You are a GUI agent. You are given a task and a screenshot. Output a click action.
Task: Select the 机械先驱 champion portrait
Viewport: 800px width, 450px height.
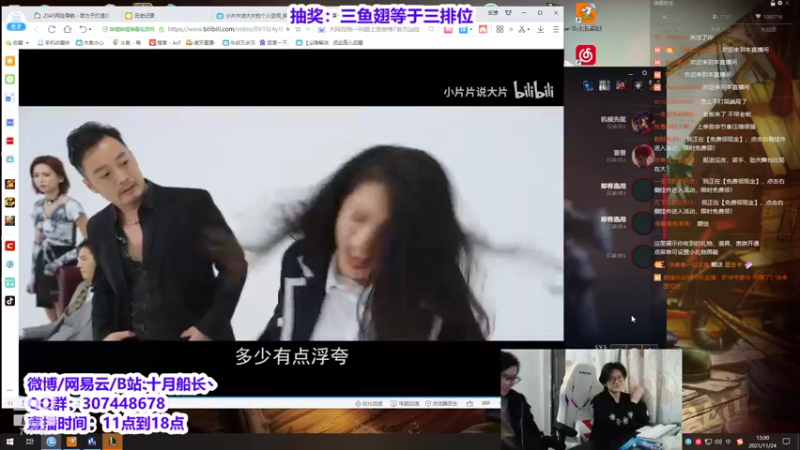[642, 122]
